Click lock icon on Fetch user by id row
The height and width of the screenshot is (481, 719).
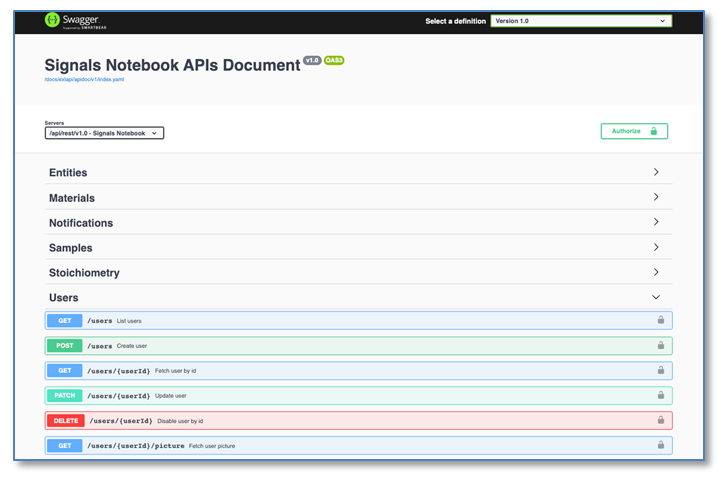coord(660,370)
